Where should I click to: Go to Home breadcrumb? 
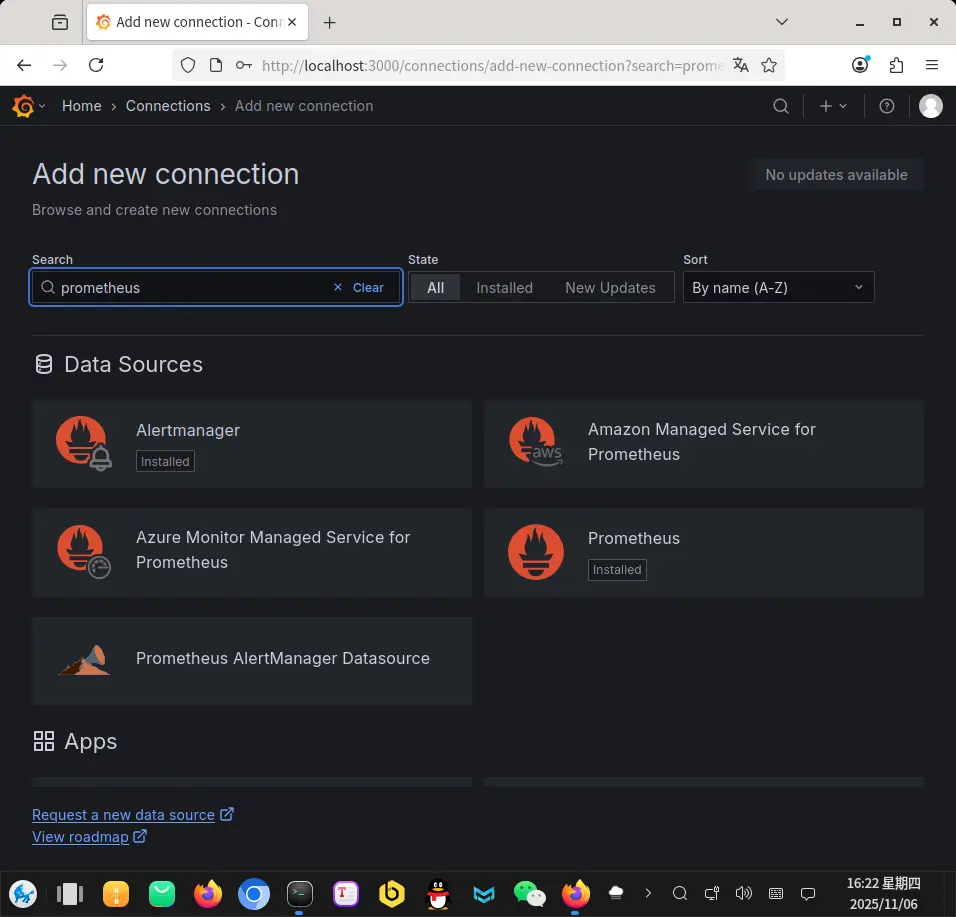coord(82,106)
